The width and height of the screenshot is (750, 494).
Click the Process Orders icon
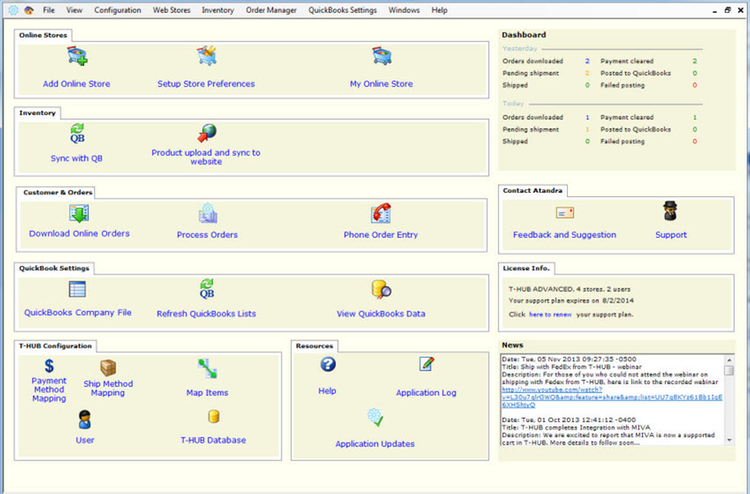click(208, 213)
